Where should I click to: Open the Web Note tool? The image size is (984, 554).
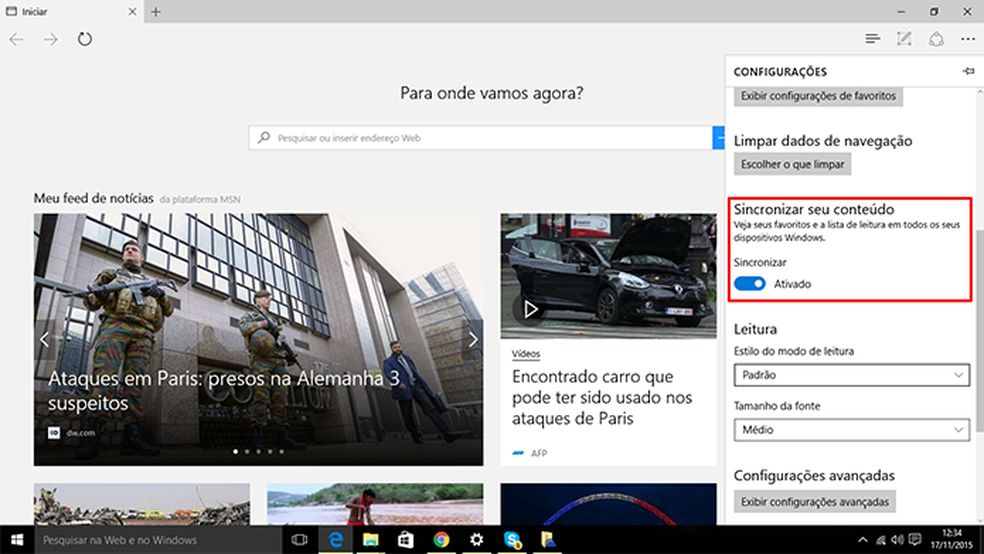[904, 39]
